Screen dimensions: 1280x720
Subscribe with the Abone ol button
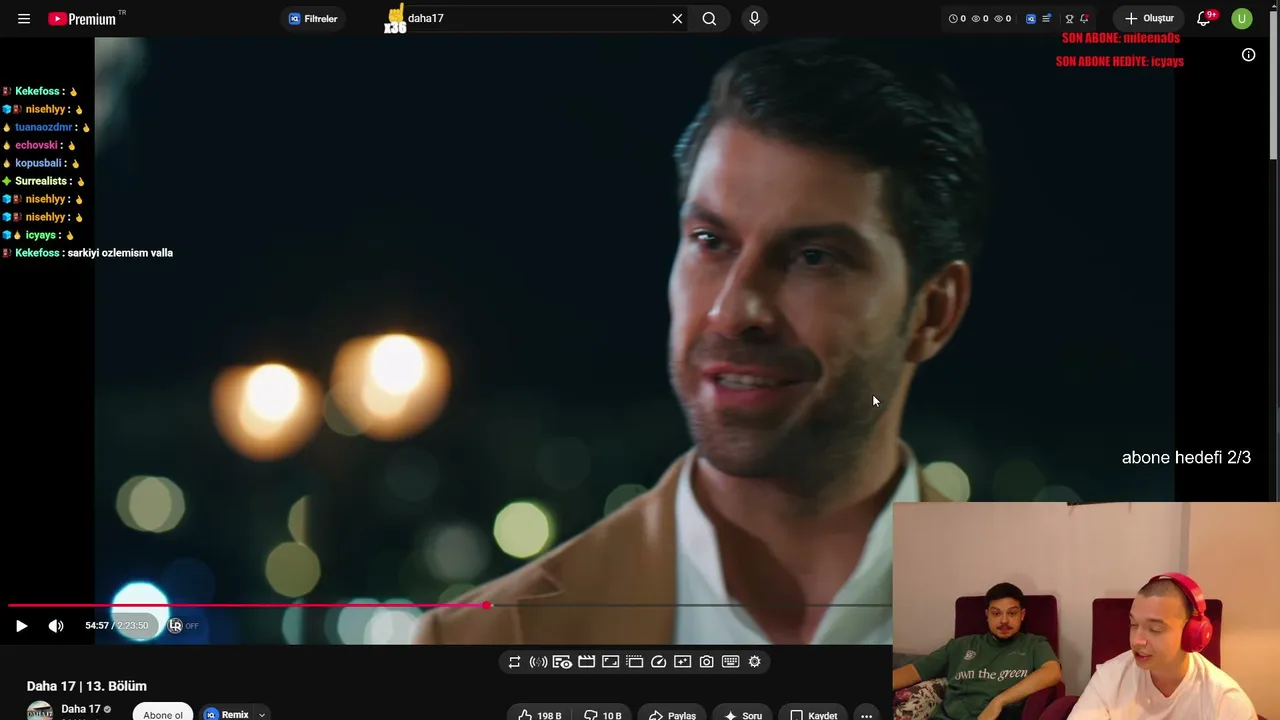(163, 713)
